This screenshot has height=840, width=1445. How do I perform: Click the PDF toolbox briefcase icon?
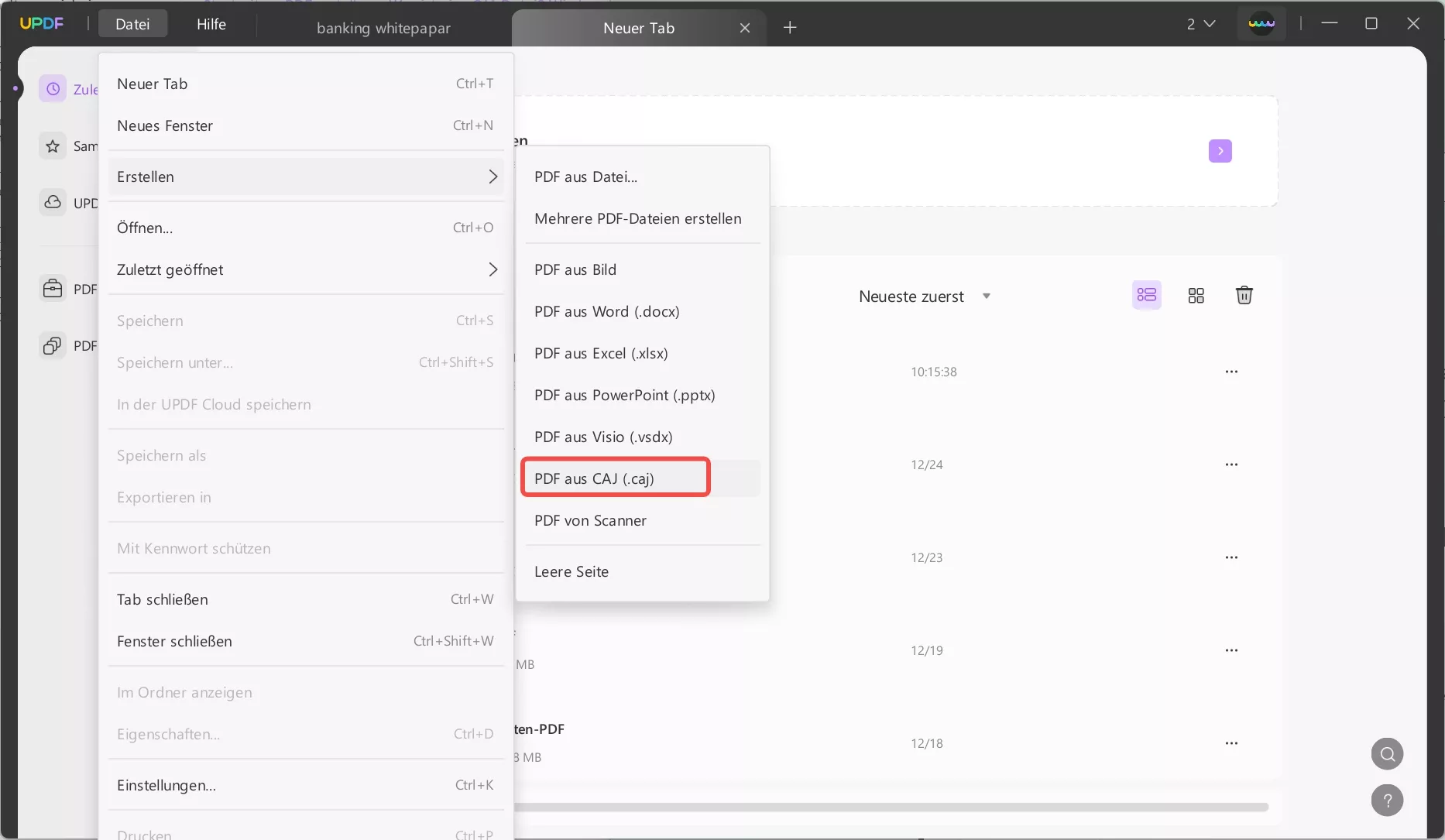53,289
